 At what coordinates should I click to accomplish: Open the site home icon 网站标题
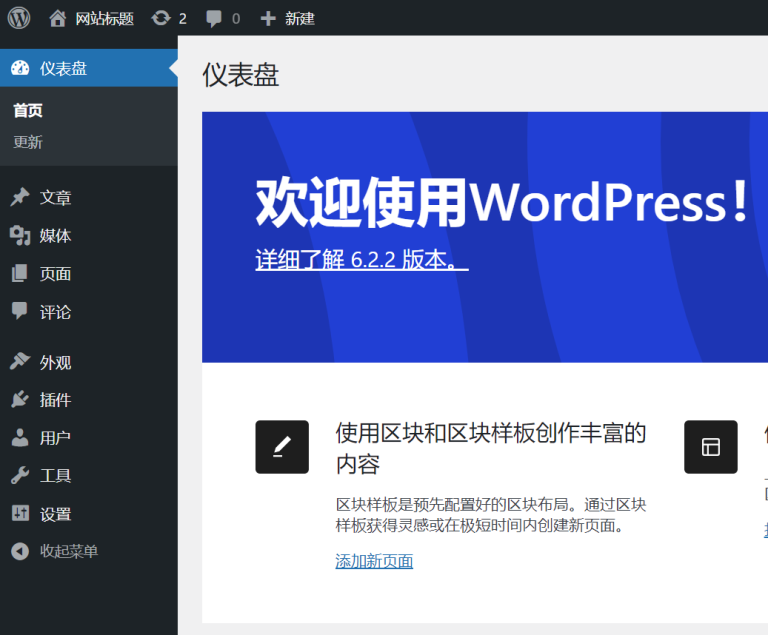pyautogui.click(x=58, y=18)
